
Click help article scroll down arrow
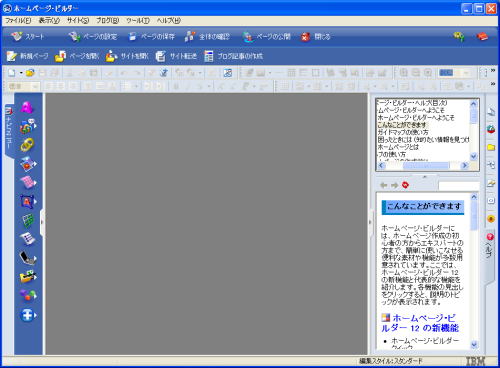[x=474, y=345]
